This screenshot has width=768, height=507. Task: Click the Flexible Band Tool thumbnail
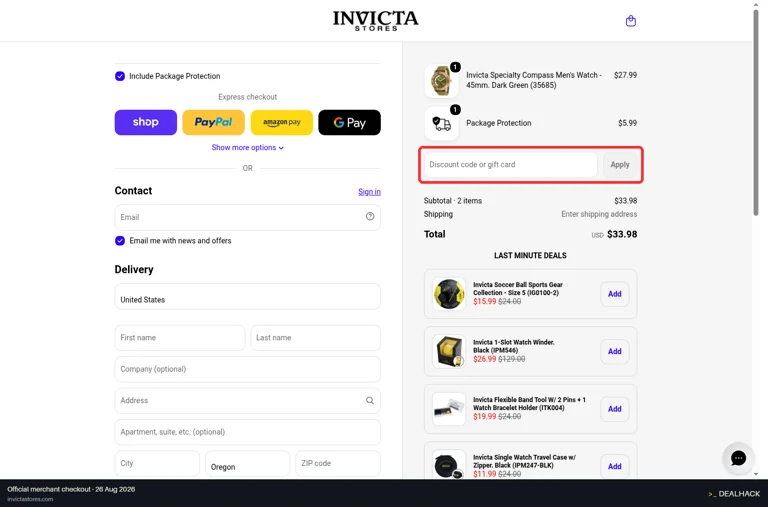pyautogui.click(x=449, y=409)
